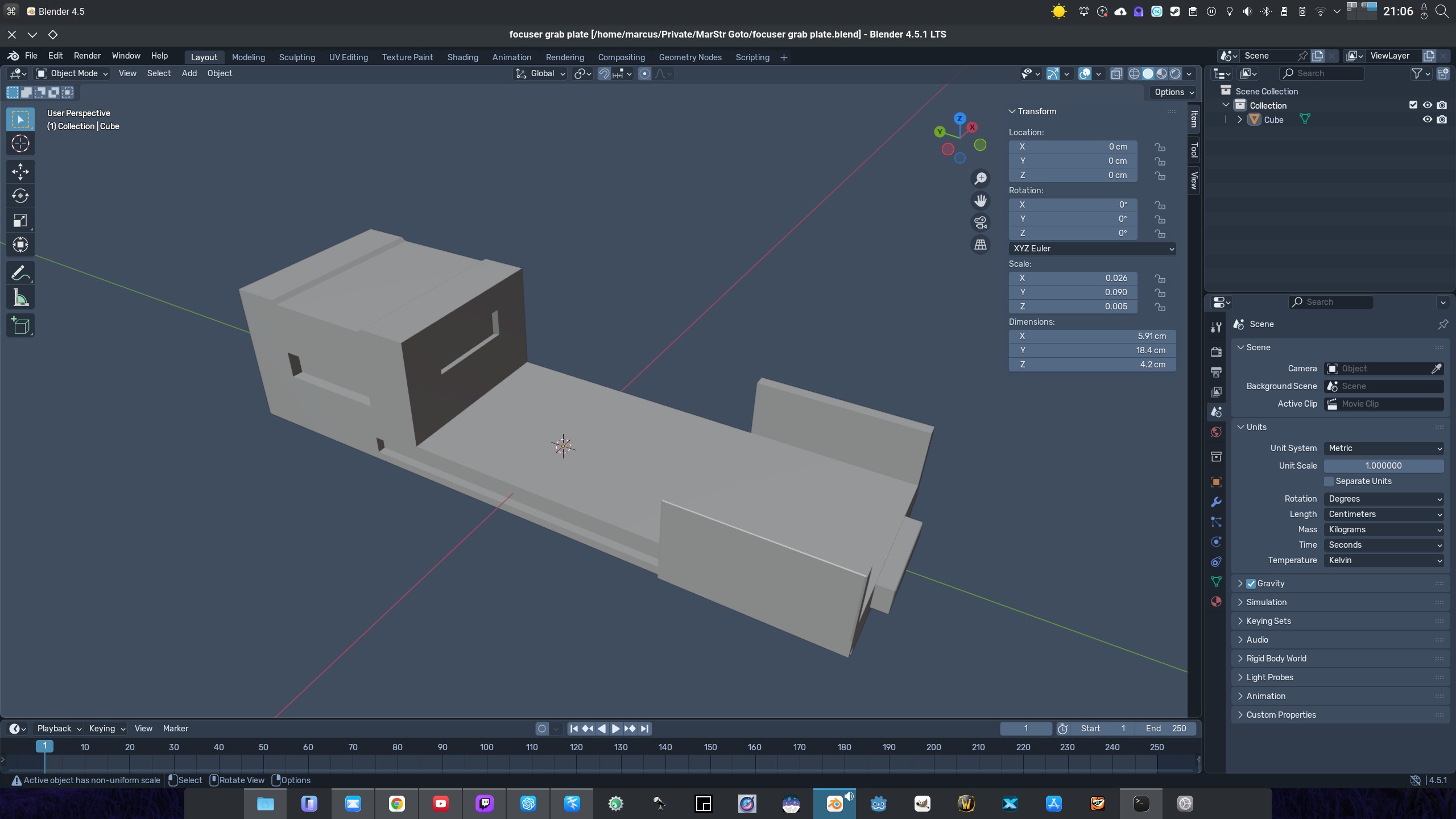1456x819 pixels.
Task: Click the Unit Scale value field
Action: pyautogui.click(x=1383, y=466)
